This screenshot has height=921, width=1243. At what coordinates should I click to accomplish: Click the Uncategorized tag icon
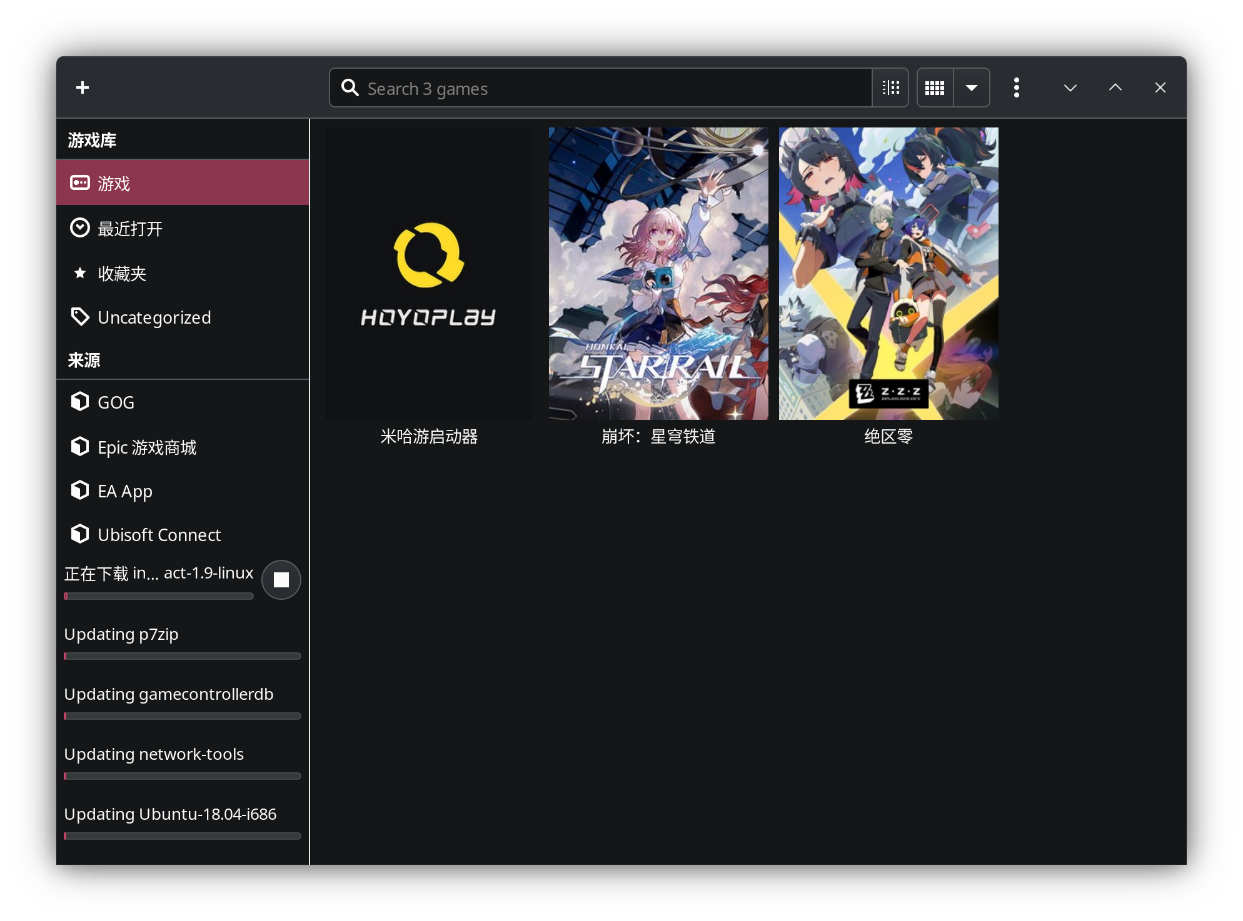pyautogui.click(x=80, y=317)
